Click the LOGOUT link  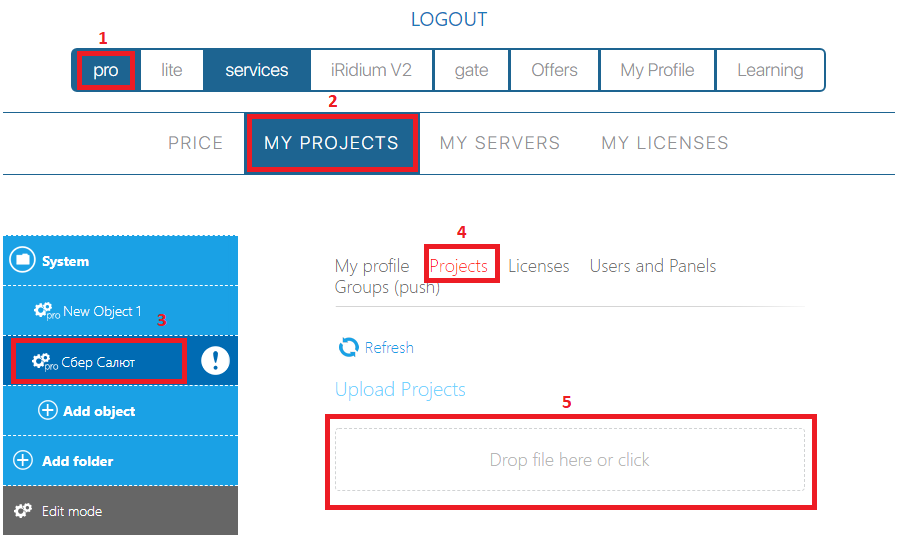[449, 19]
